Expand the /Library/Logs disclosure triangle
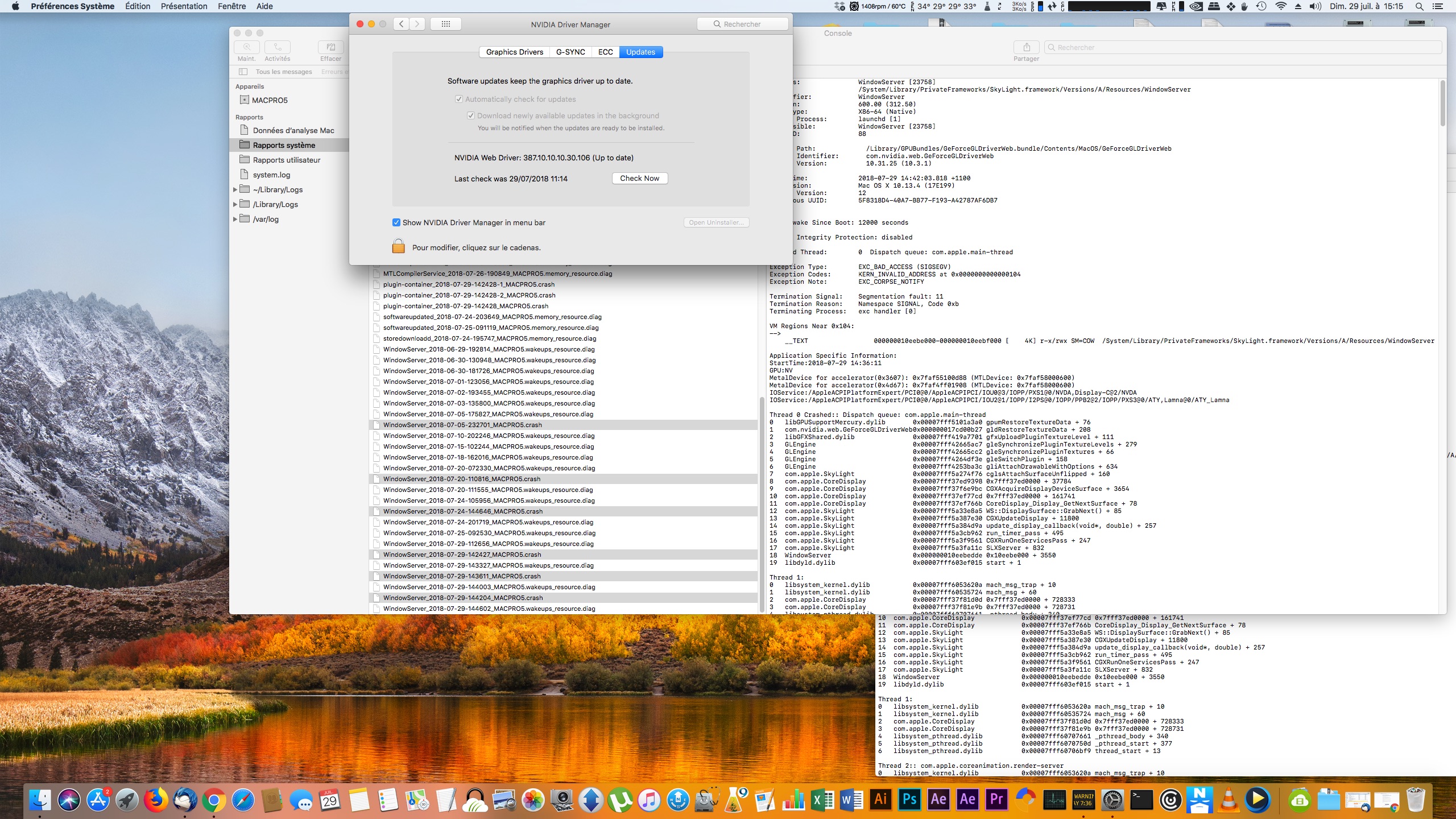The image size is (1456, 819). (235, 204)
